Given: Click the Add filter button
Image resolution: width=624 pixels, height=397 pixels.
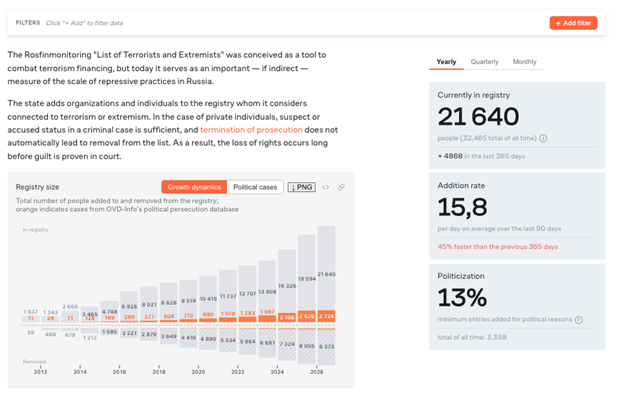Looking at the screenshot, I should (x=573, y=23).
